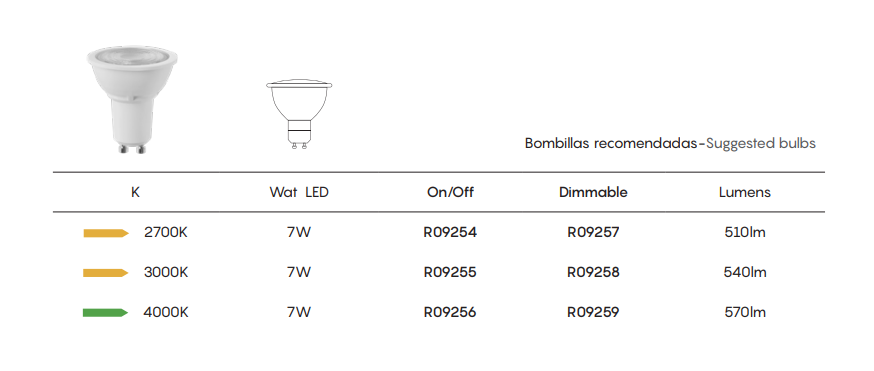This screenshot has width=874, height=371.
Task: Click the 2700K amber color arrow
Action: coord(106,233)
